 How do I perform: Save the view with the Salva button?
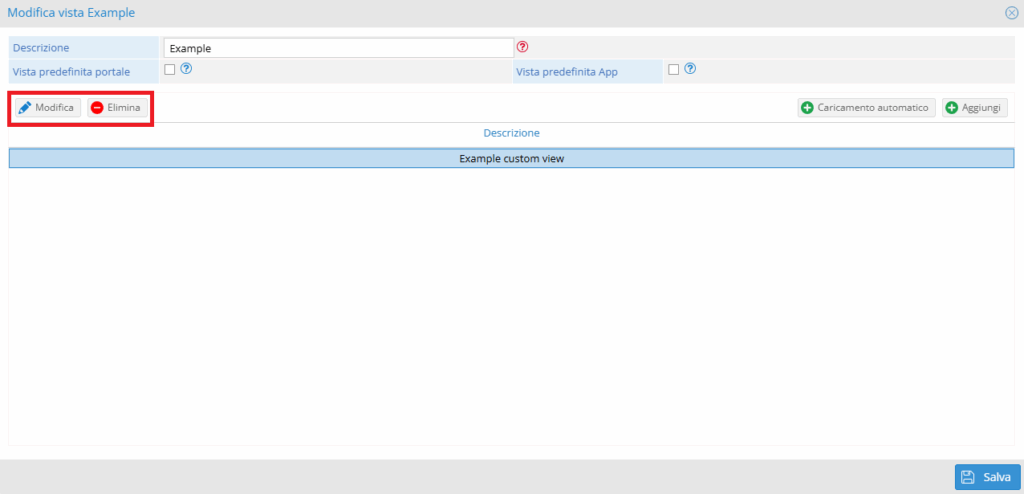(x=987, y=477)
